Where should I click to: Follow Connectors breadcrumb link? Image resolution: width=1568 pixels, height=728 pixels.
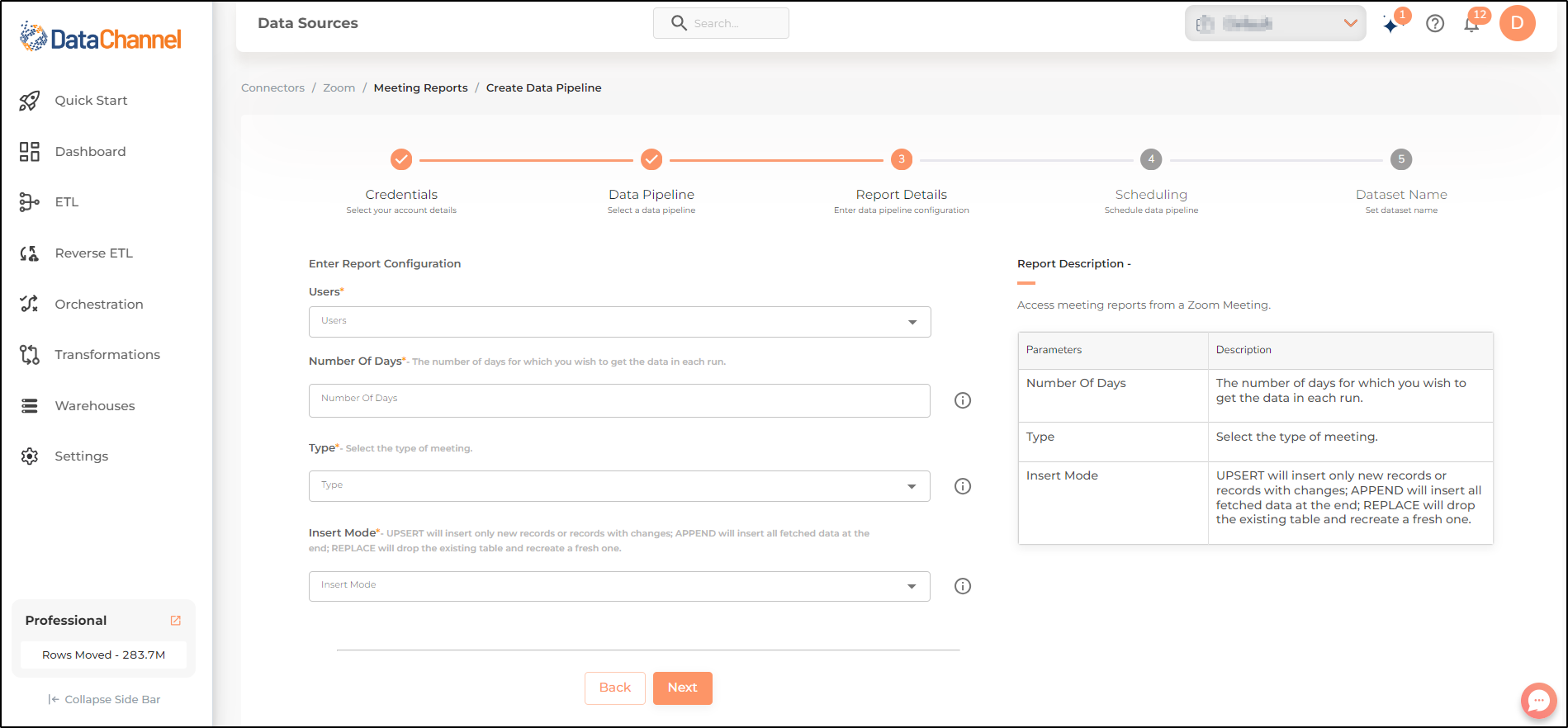click(272, 88)
